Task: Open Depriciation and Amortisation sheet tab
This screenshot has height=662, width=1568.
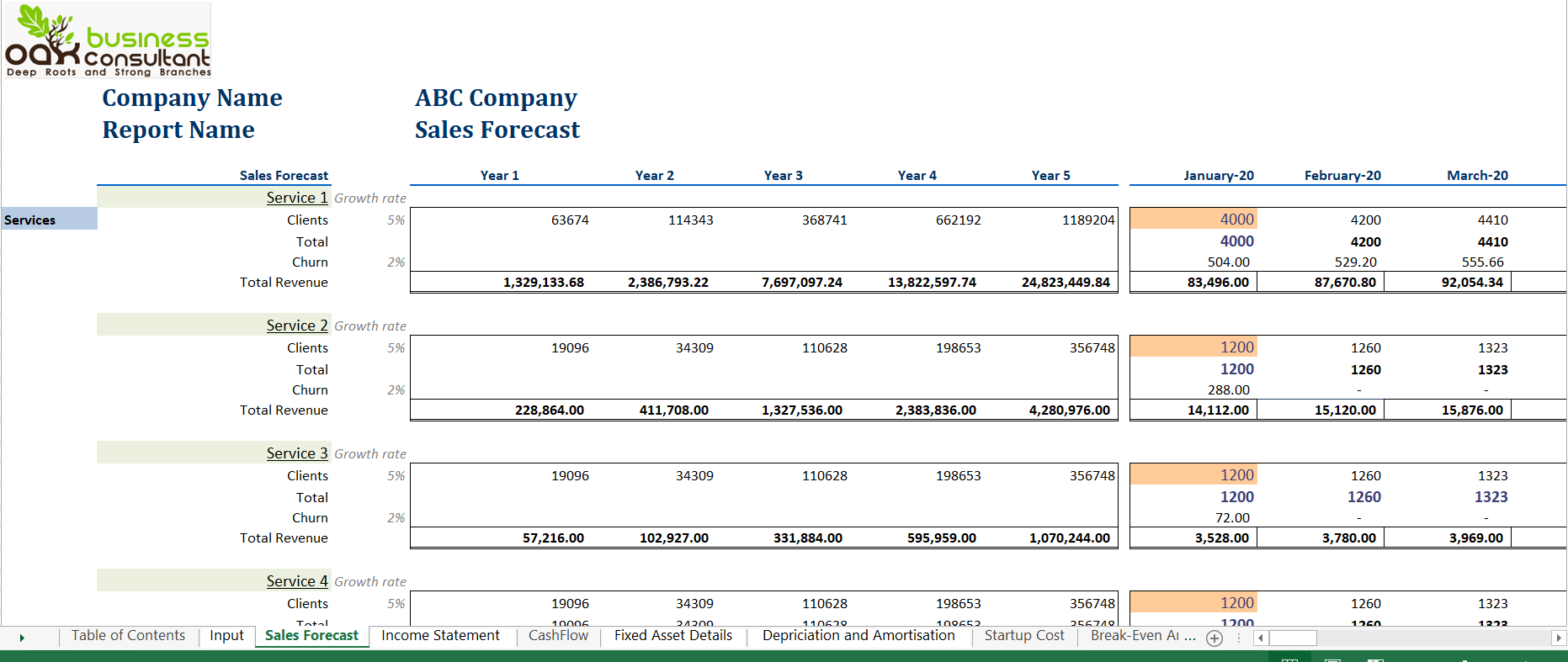Action: [x=858, y=636]
